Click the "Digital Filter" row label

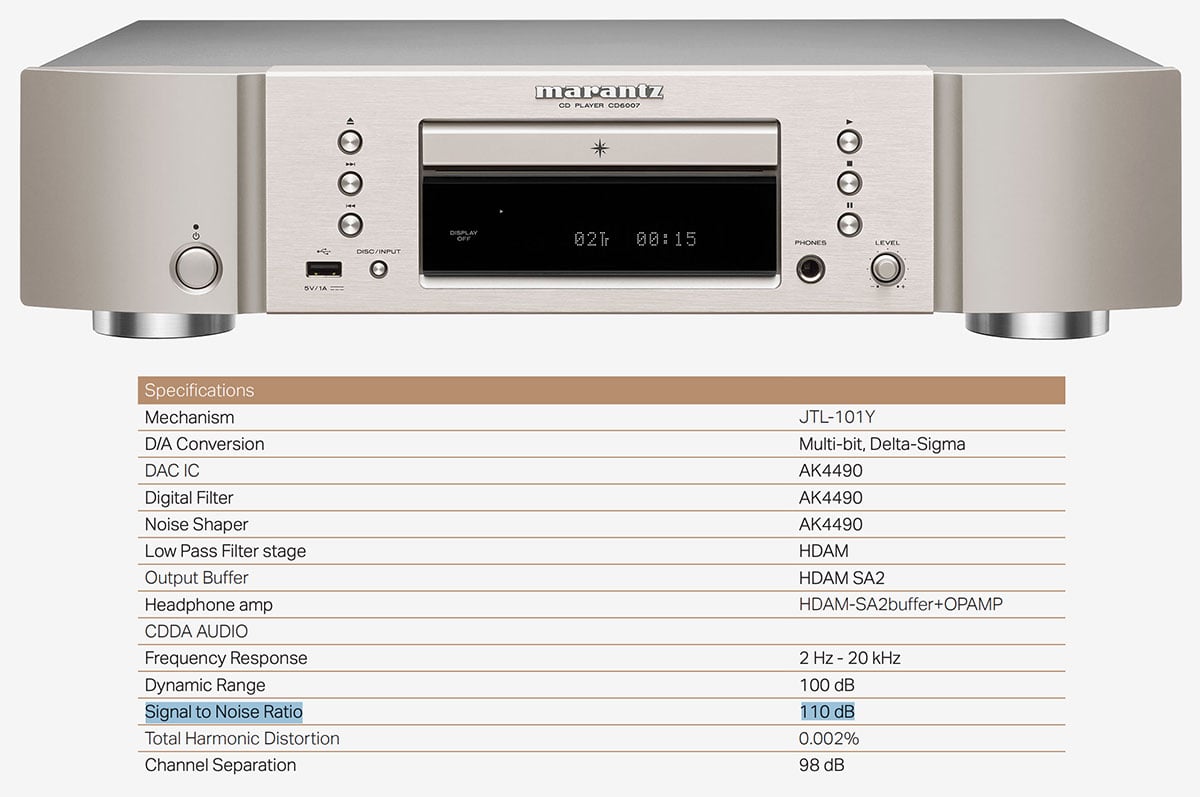click(189, 497)
